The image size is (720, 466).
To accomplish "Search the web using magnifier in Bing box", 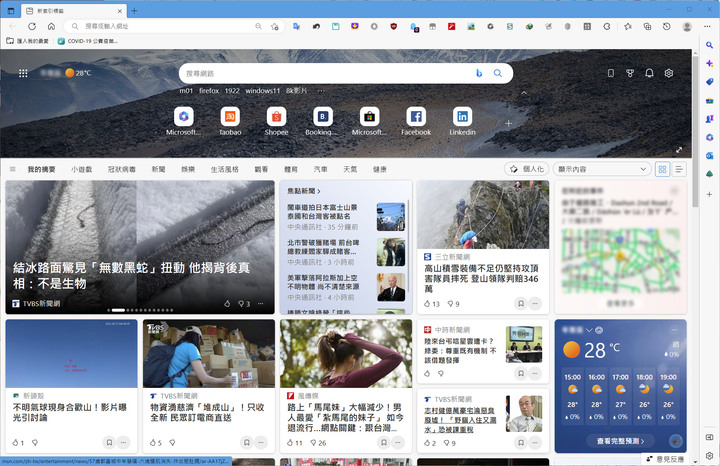I will [498, 73].
